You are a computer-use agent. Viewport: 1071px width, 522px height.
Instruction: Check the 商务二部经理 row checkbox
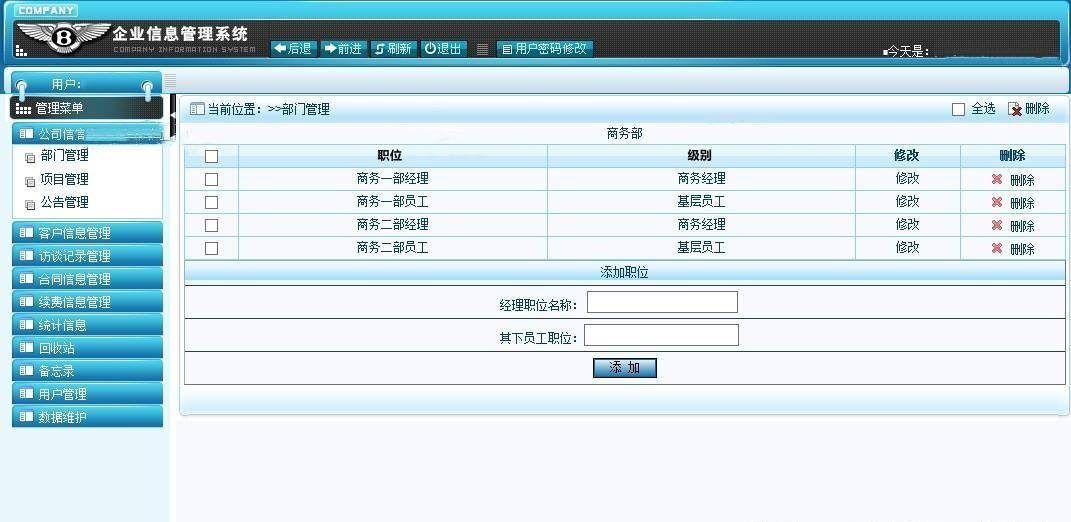(211, 225)
